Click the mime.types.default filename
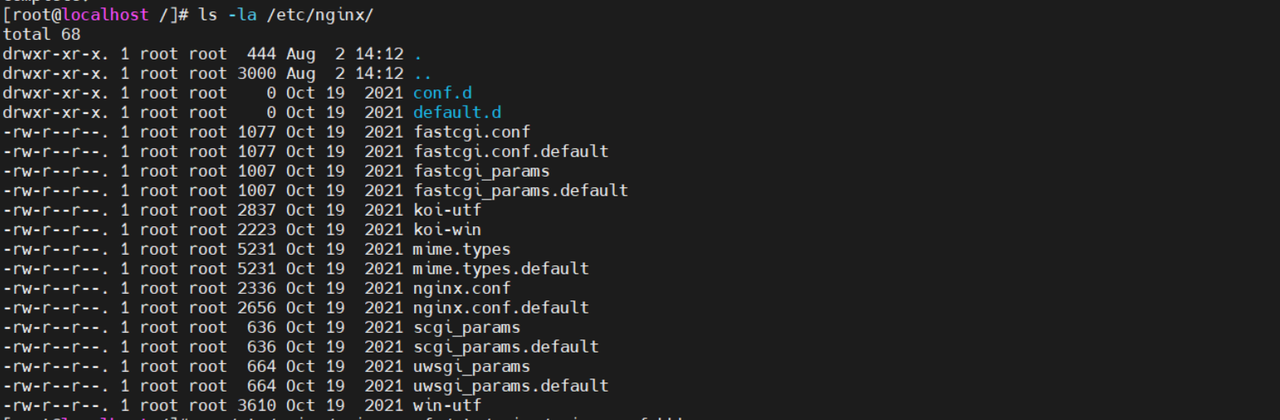The width and height of the screenshot is (1280, 420). click(x=501, y=268)
